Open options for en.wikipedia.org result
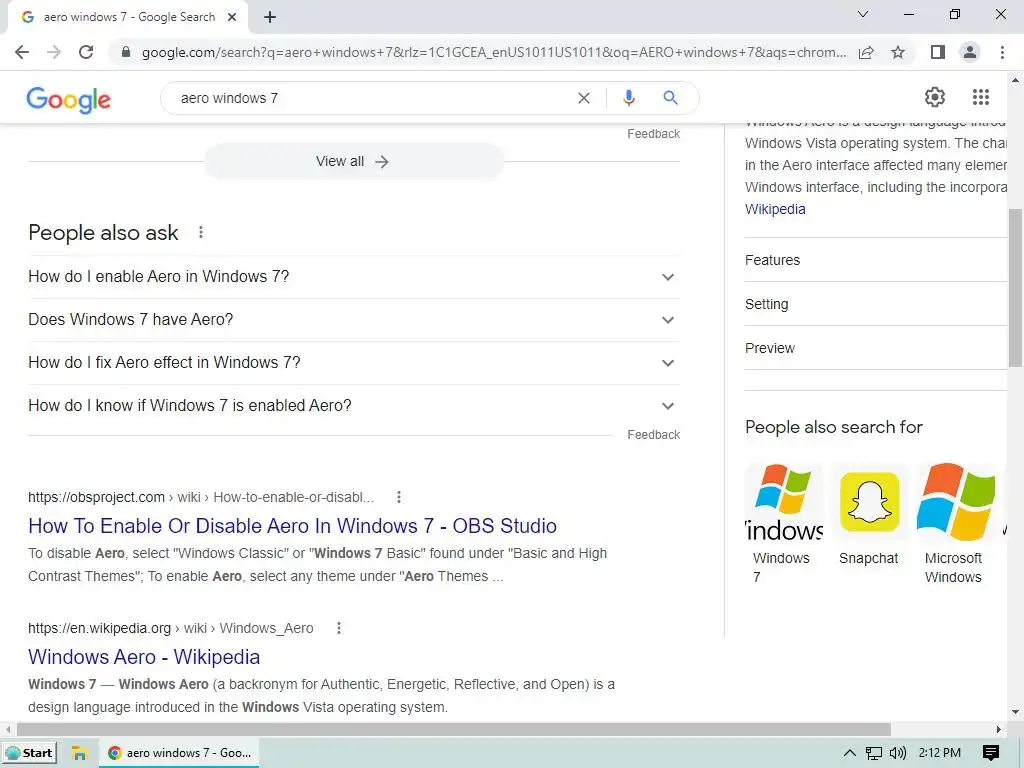 [339, 628]
